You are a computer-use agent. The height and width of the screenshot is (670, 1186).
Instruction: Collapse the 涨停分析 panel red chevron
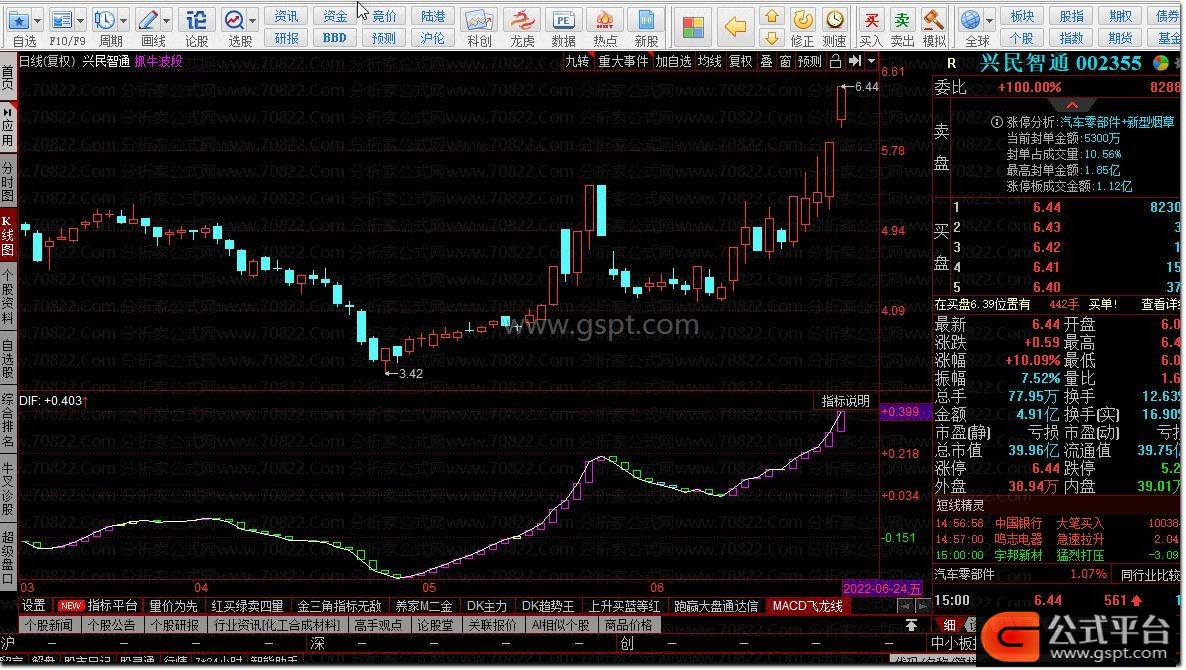[x=1072, y=105]
